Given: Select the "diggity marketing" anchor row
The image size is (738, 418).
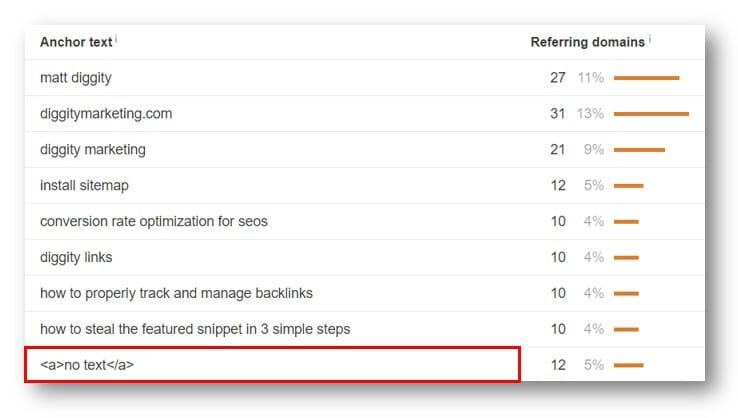Looking at the screenshot, I should pos(93,150).
